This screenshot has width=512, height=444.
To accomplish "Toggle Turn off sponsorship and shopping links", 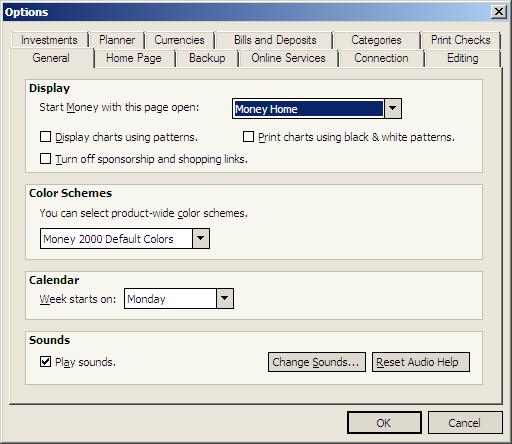I will click(45, 159).
